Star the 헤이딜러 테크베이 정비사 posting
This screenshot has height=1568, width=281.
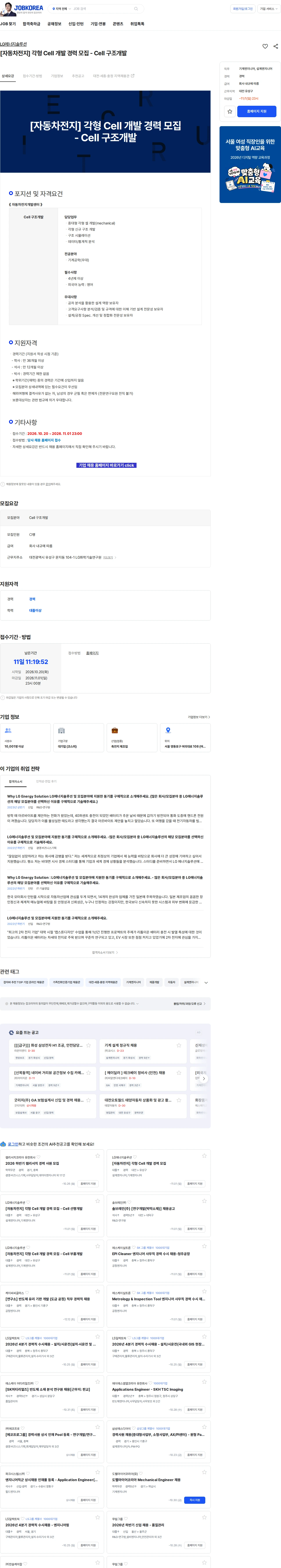(179, 1073)
